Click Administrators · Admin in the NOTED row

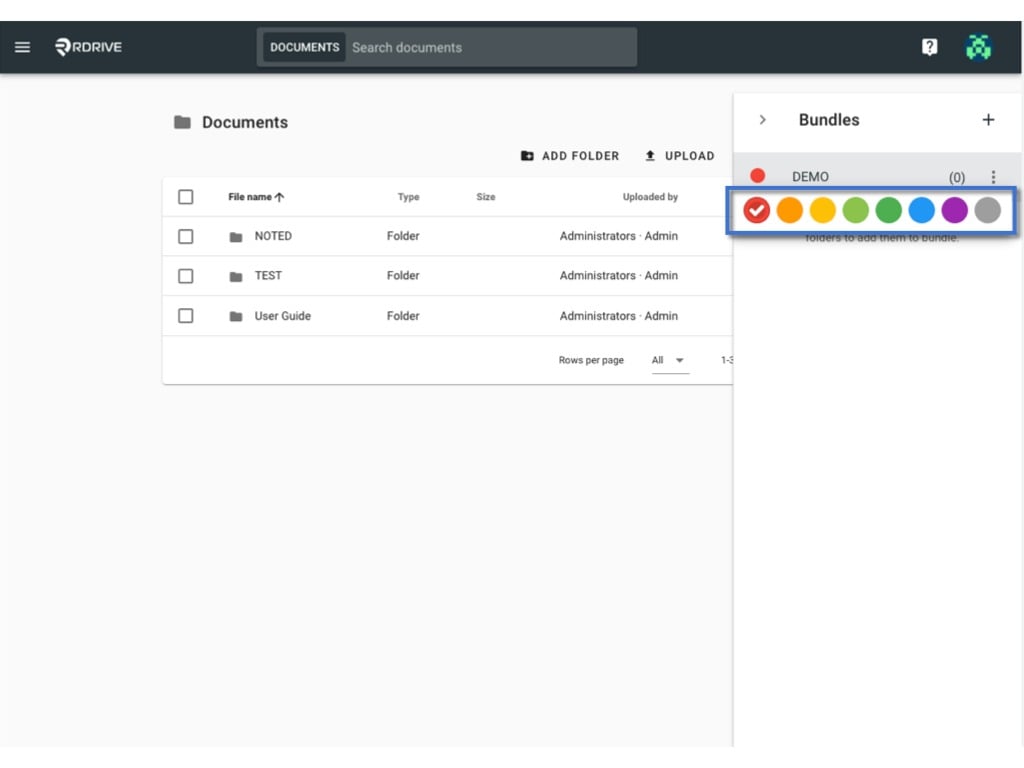point(618,236)
